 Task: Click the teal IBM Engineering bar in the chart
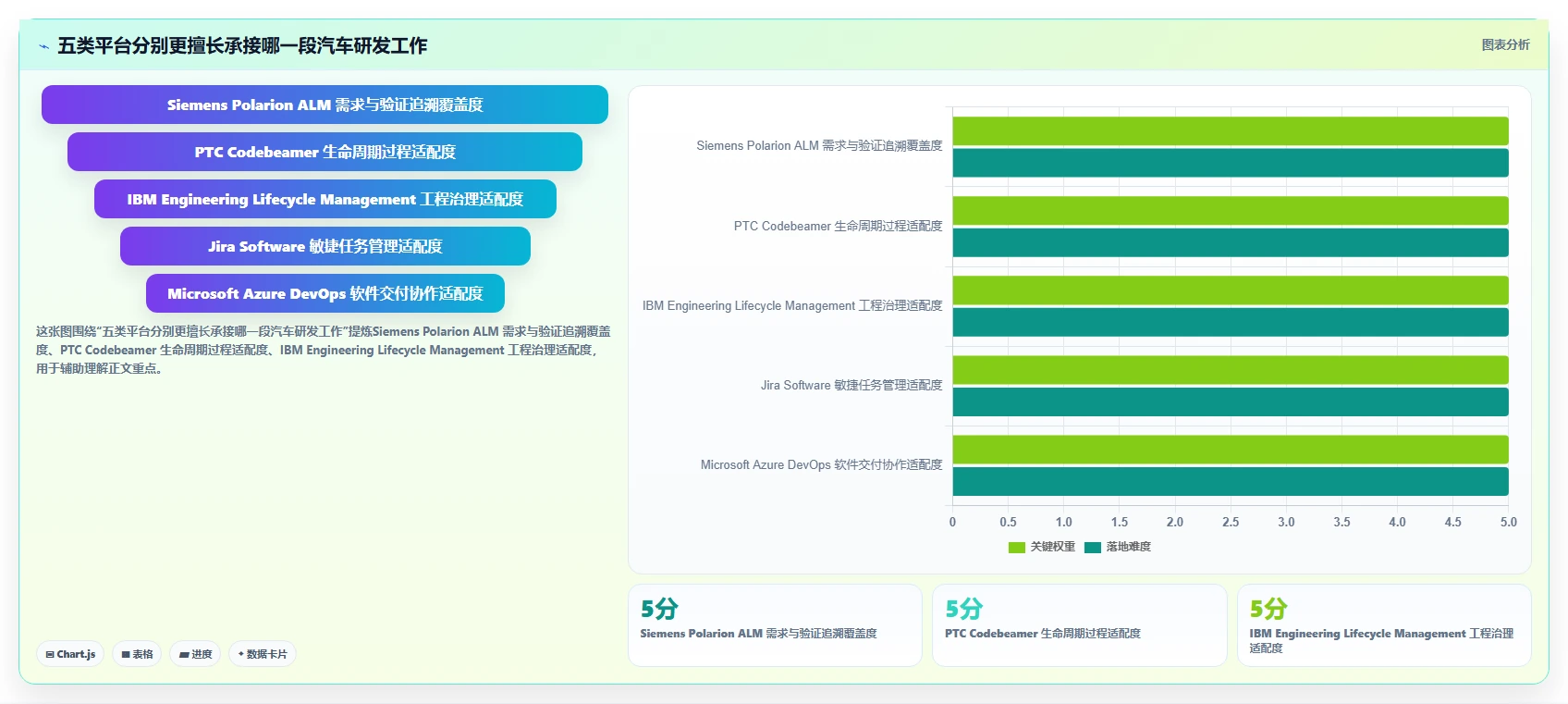pyautogui.click(x=1231, y=322)
